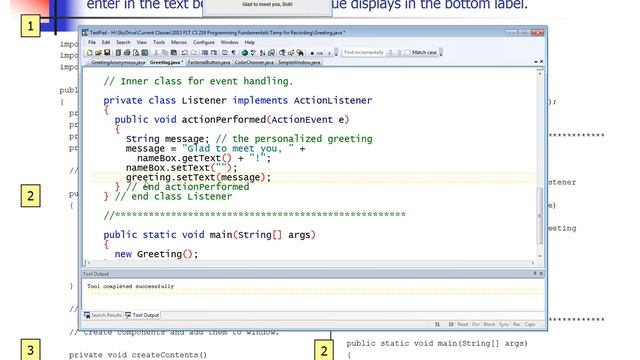Open the Search menu
The height and width of the screenshot is (360, 640).
pyautogui.click(x=123, y=42)
